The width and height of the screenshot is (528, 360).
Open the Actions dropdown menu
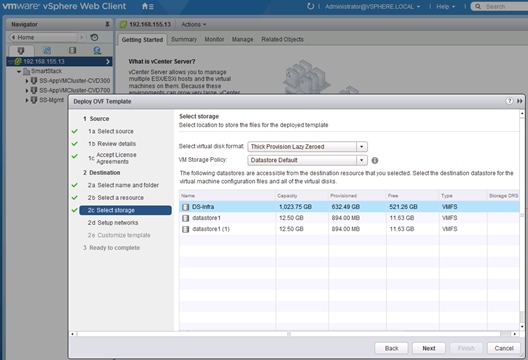[x=194, y=24]
